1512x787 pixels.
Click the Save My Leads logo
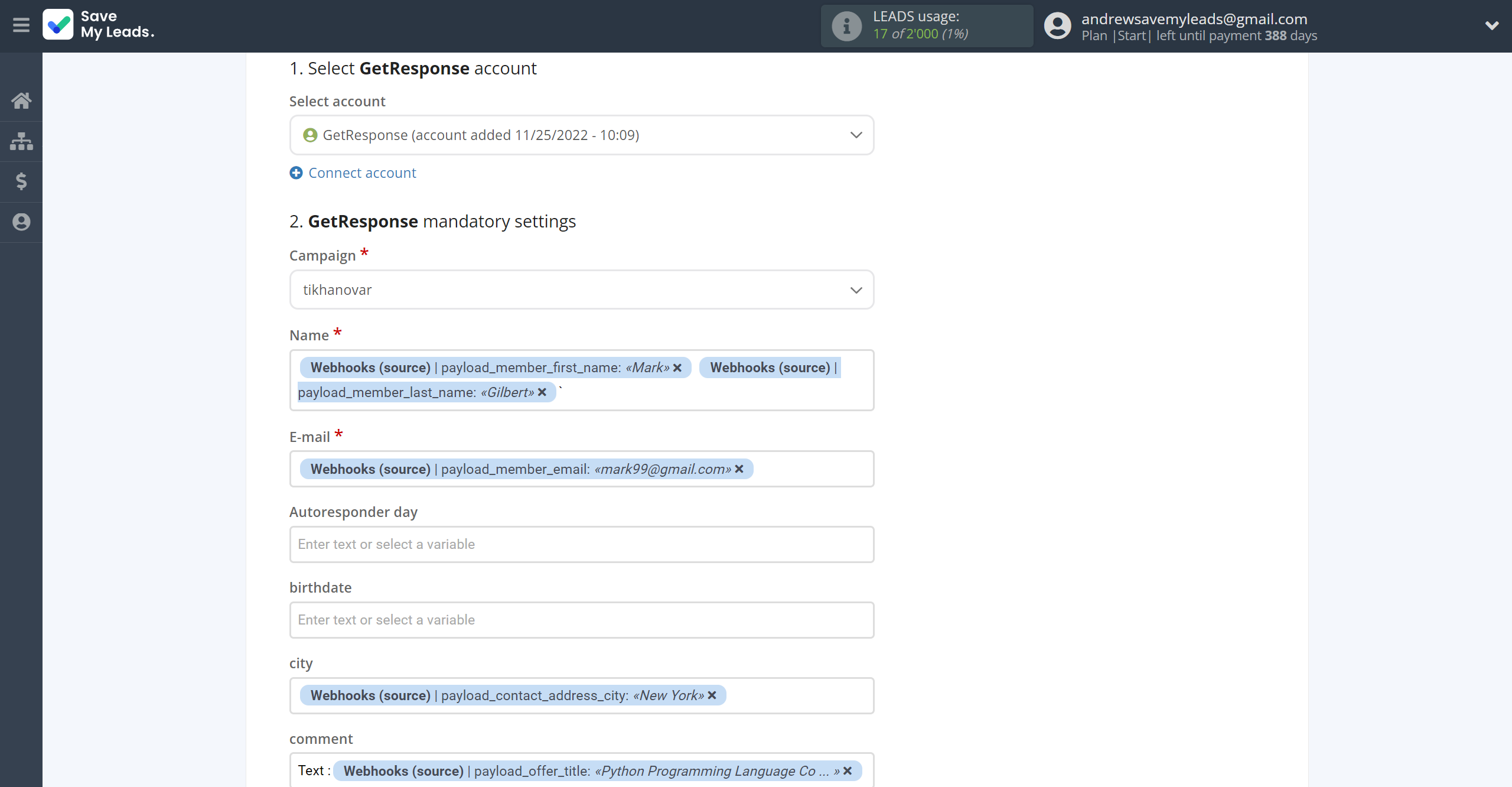99,25
